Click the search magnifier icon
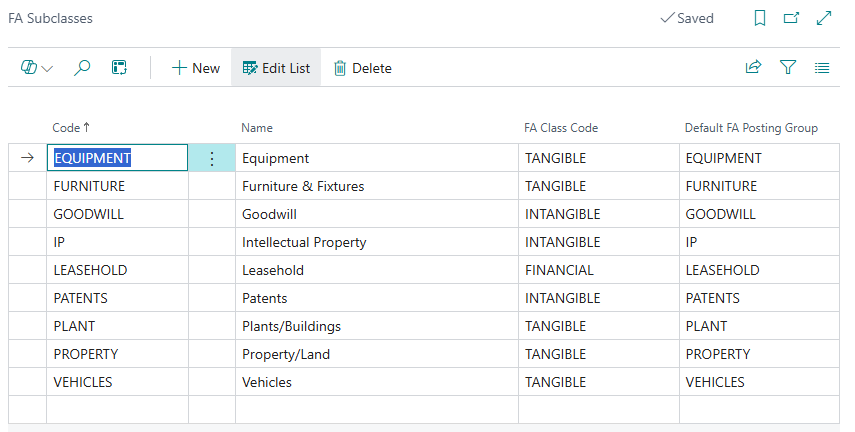 coord(82,68)
